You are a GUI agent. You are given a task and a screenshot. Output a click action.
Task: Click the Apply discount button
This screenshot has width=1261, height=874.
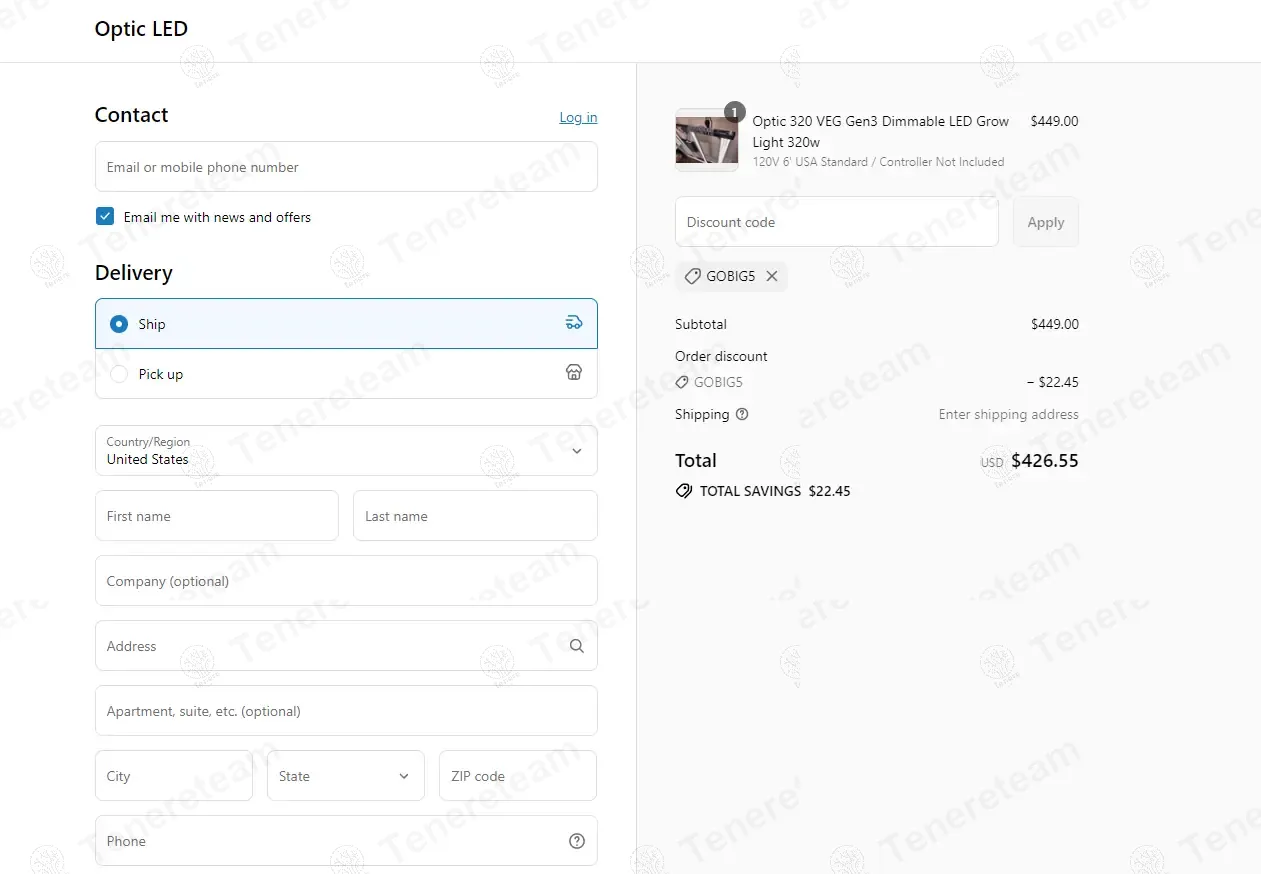click(1046, 222)
